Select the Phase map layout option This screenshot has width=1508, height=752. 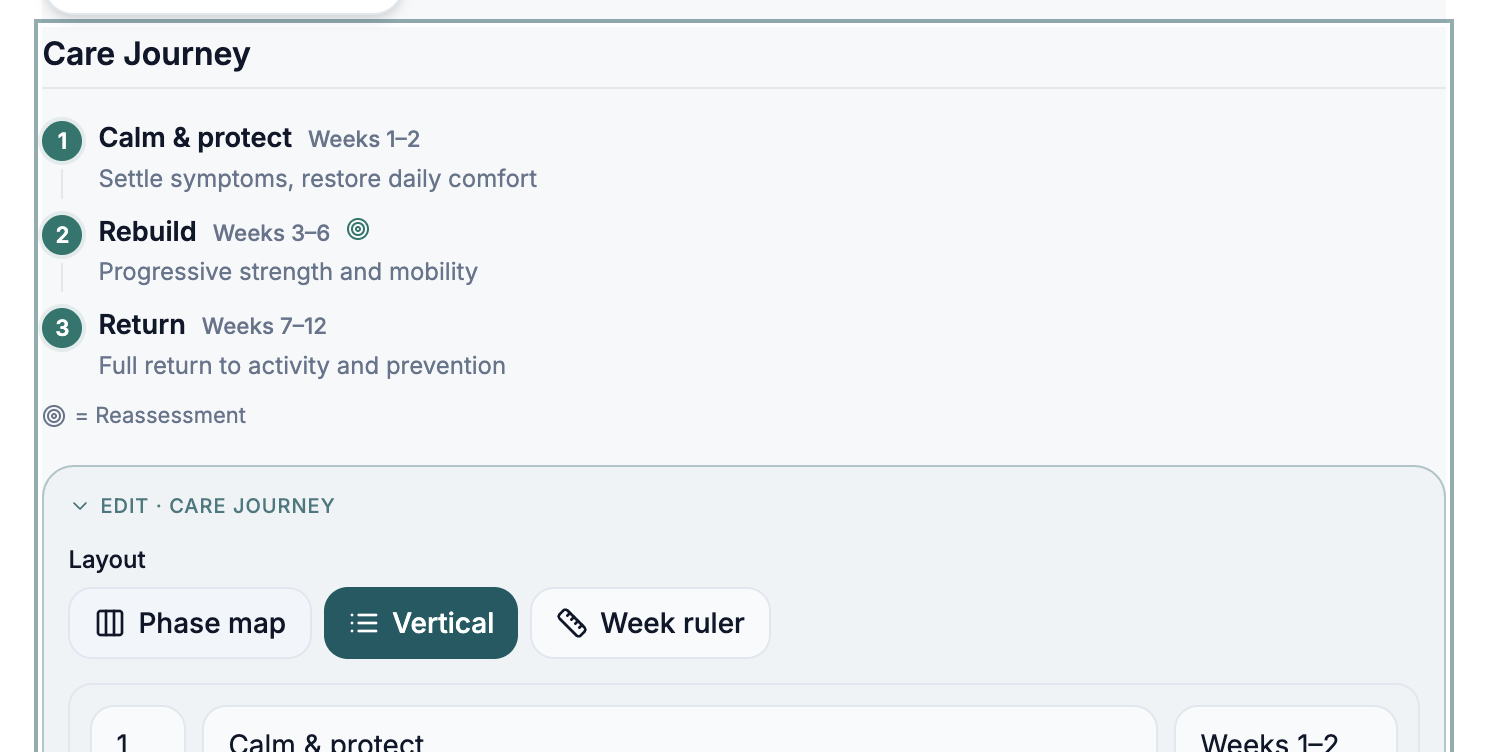[x=190, y=623]
